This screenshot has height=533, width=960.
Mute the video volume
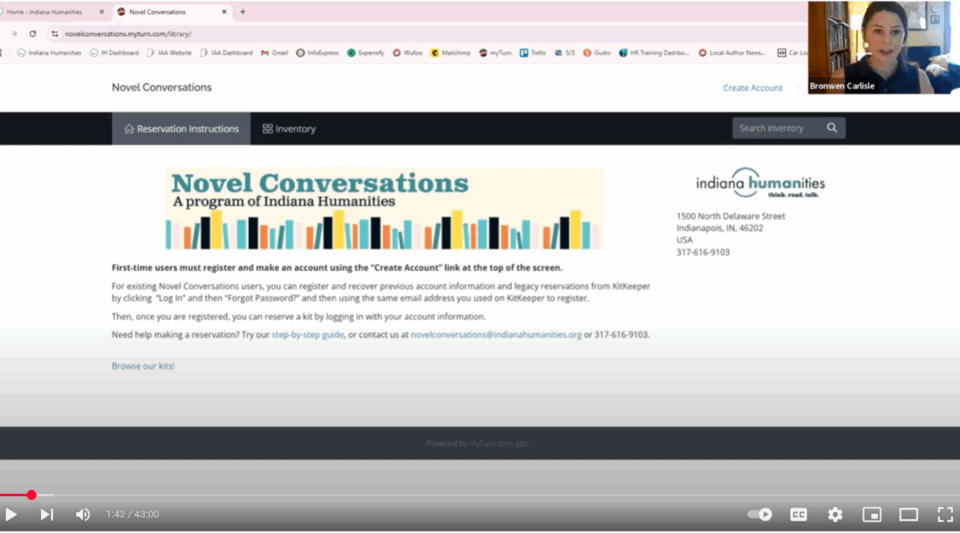83,515
